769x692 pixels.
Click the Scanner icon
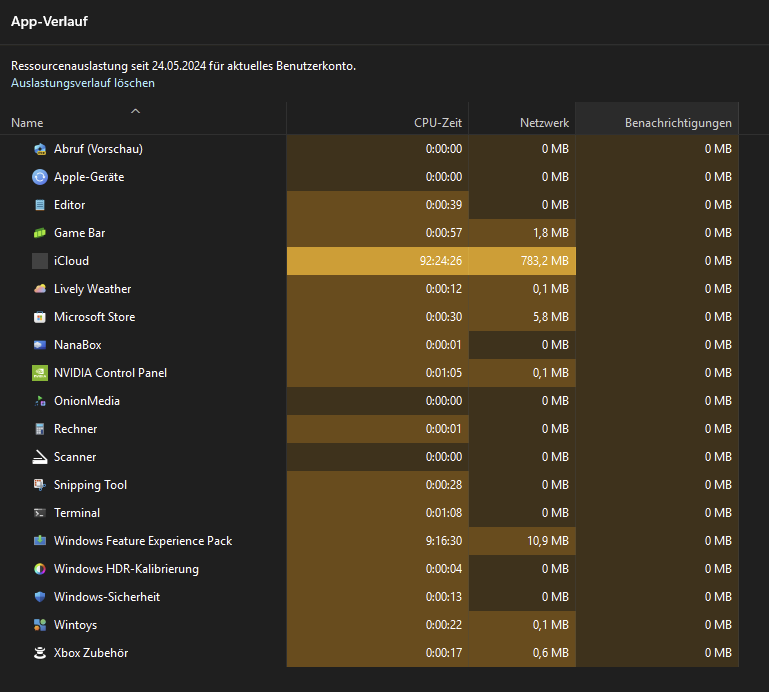[40, 457]
